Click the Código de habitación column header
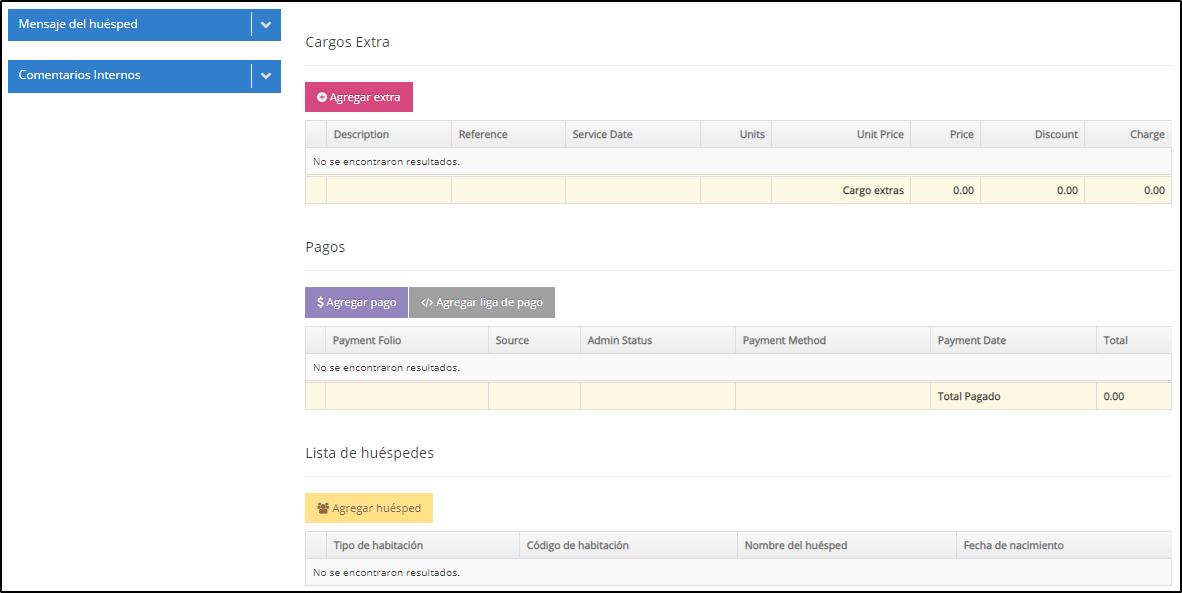 point(577,545)
